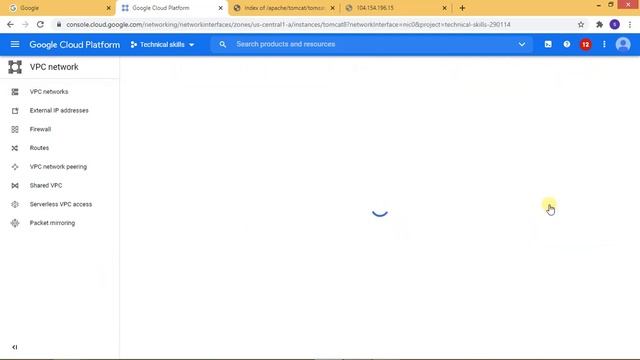The image size is (640, 360).
Task: Open the help question mark menu
Action: click(567, 44)
